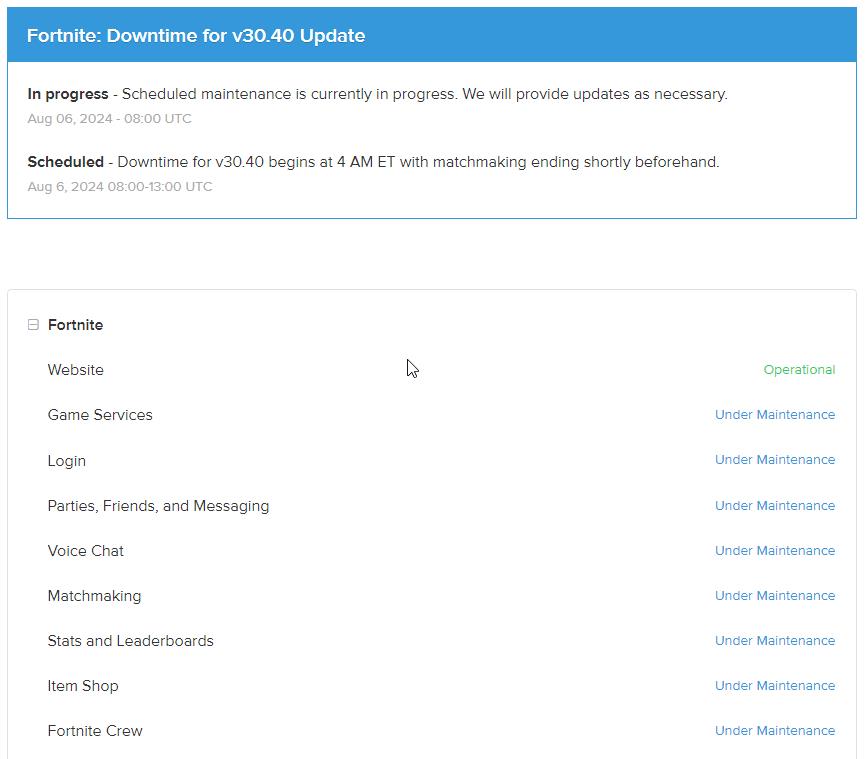Select the Matchmaking component
The width and height of the screenshot is (865, 759).
[94, 596]
